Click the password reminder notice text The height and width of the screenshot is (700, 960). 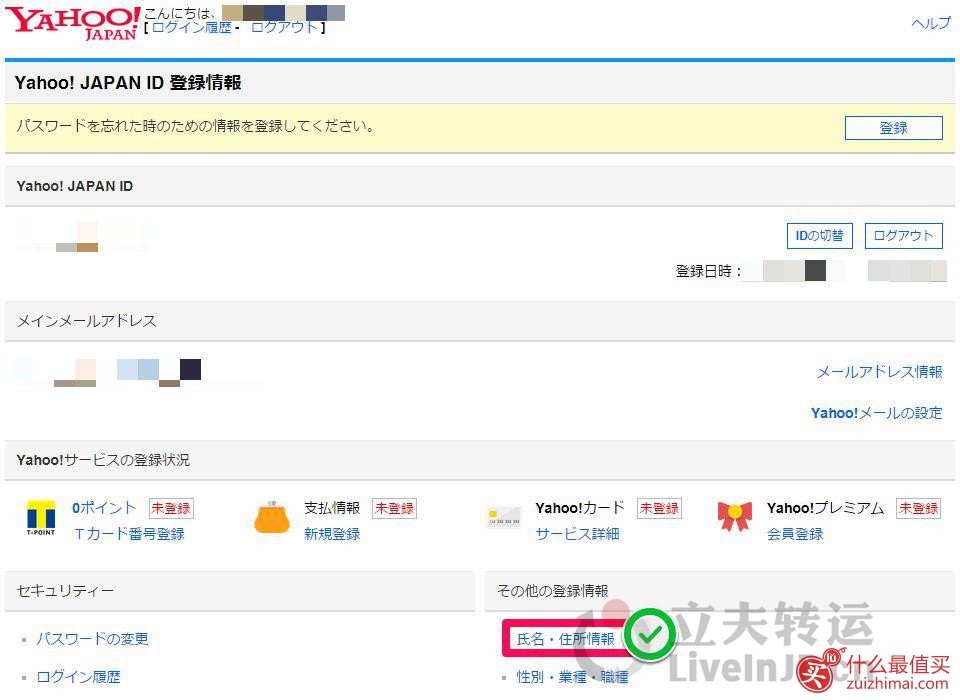[195, 126]
